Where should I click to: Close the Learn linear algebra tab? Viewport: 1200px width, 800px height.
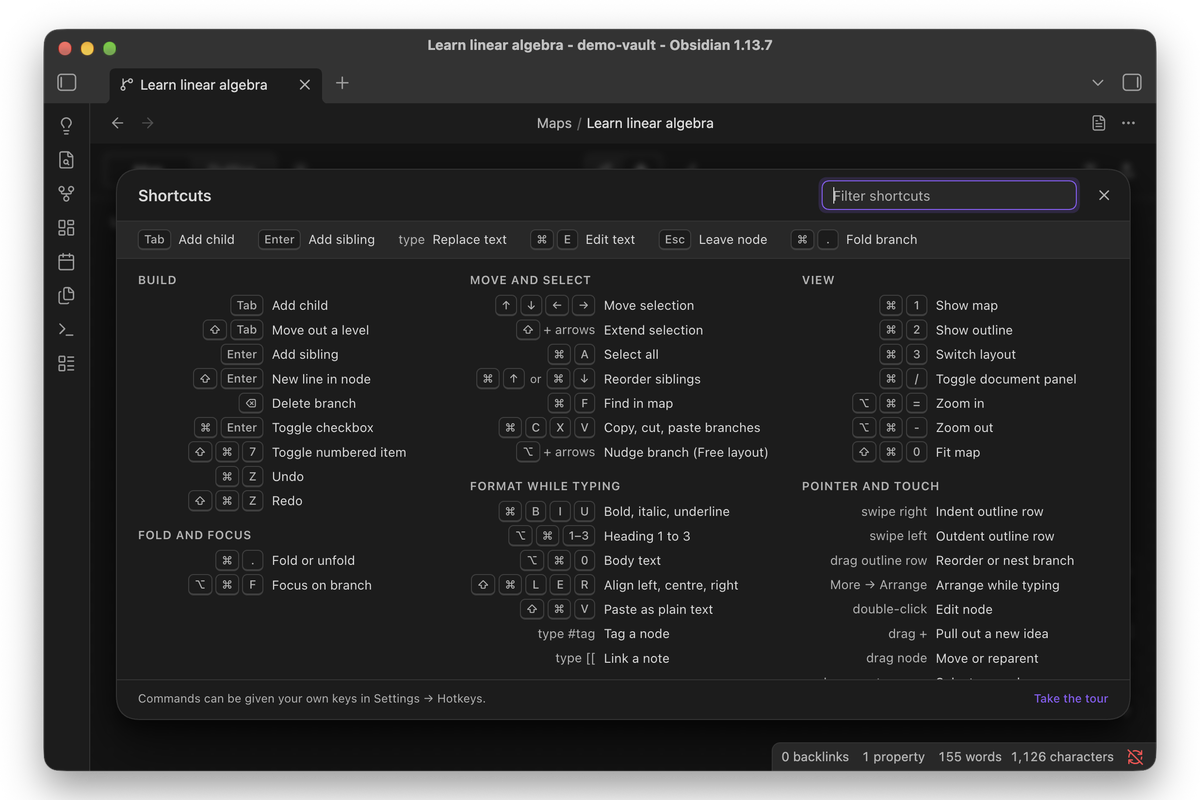pos(305,85)
